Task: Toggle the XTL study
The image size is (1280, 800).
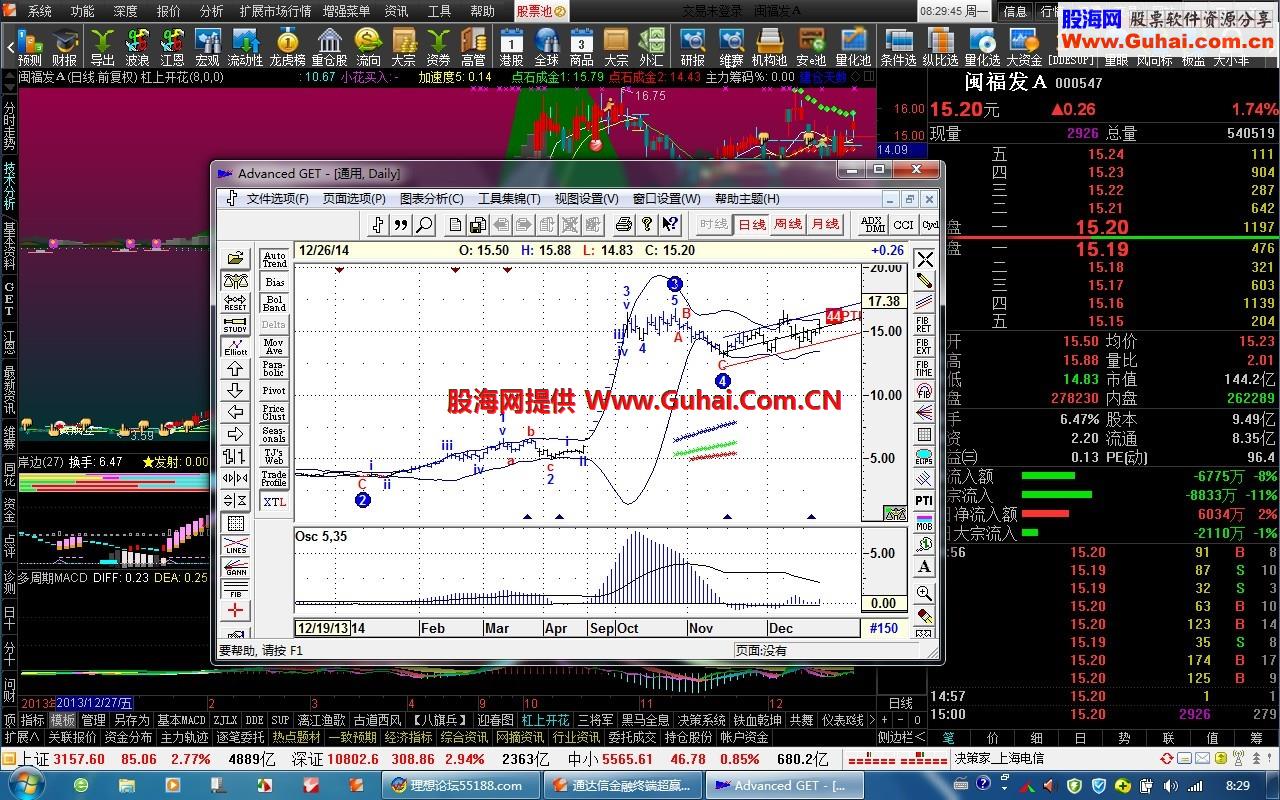Action: [274, 501]
